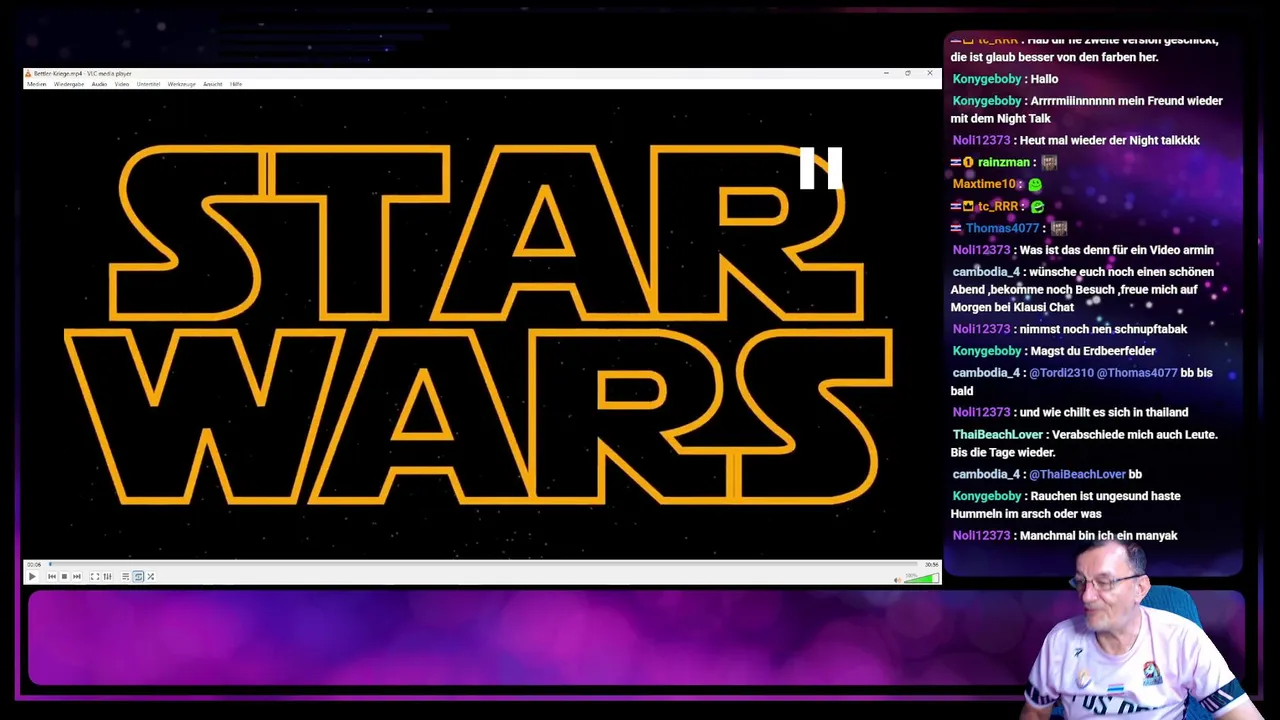
Task: Click the VLC play button
Action: coord(32,576)
